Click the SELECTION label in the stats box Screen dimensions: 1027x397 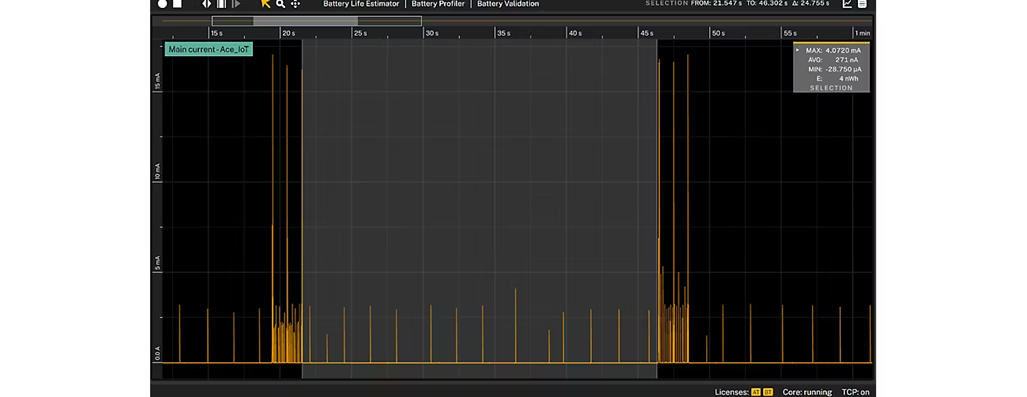point(831,88)
